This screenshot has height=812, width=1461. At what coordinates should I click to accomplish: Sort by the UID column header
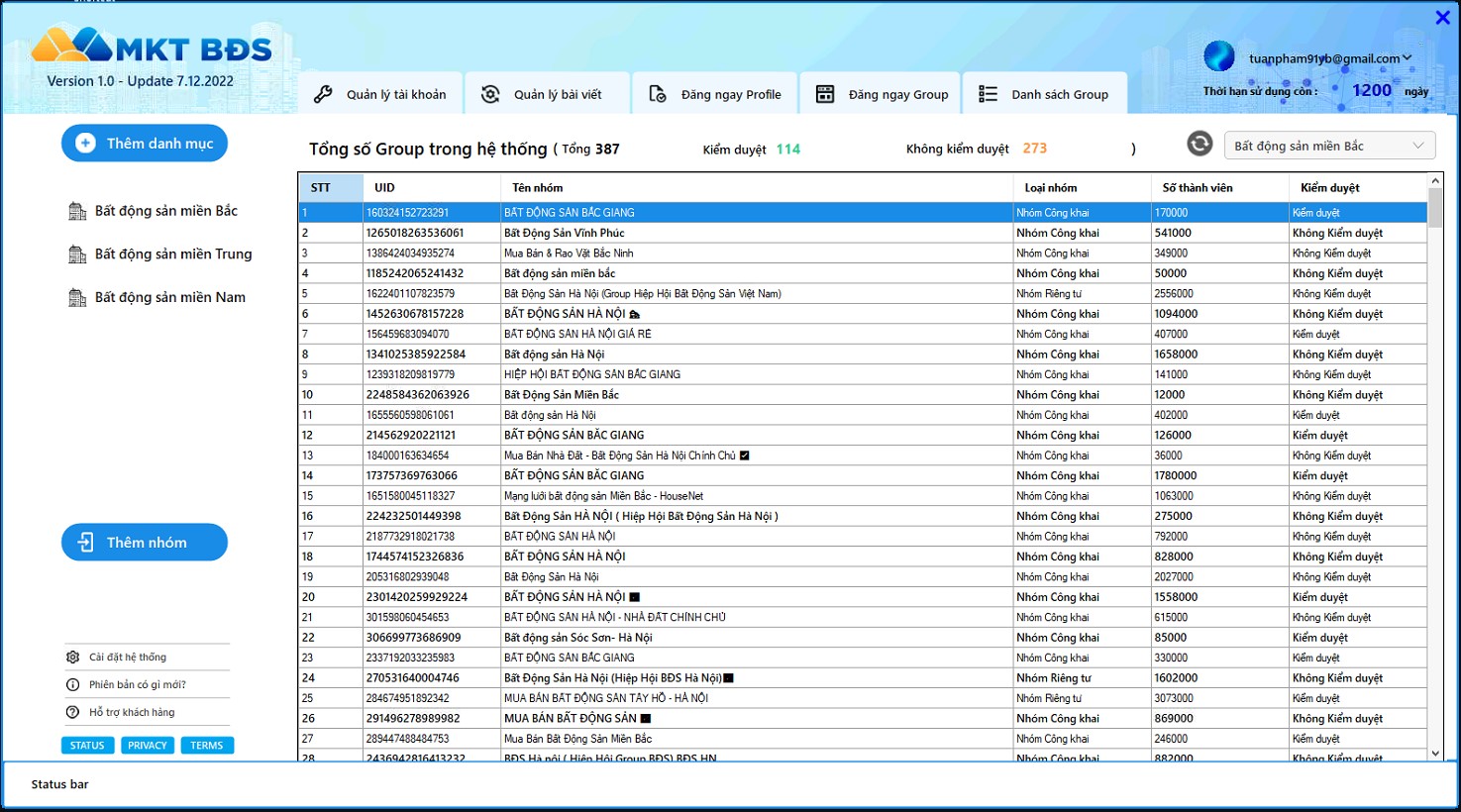coord(432,187)
